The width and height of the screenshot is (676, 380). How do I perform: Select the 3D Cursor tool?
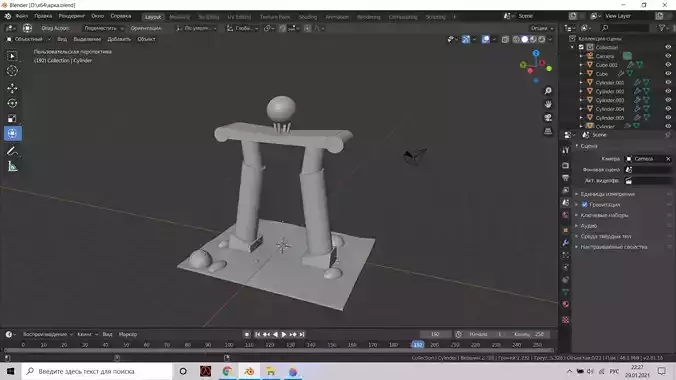12,71
